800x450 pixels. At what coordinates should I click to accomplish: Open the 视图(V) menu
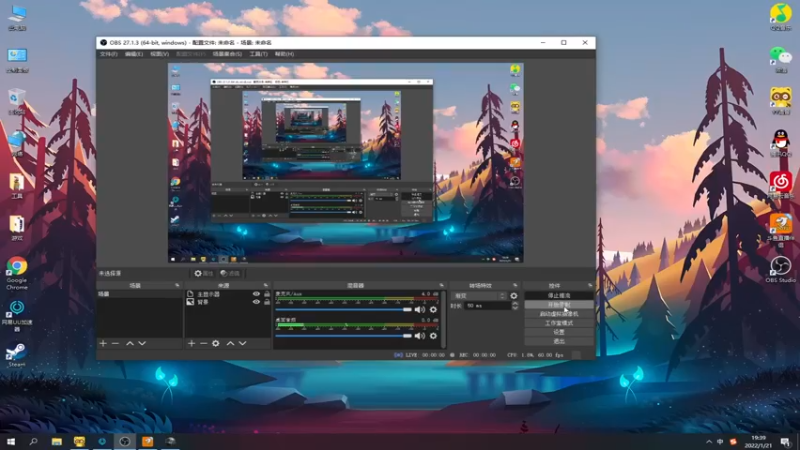pyautogui.click(x=159, y=54)
